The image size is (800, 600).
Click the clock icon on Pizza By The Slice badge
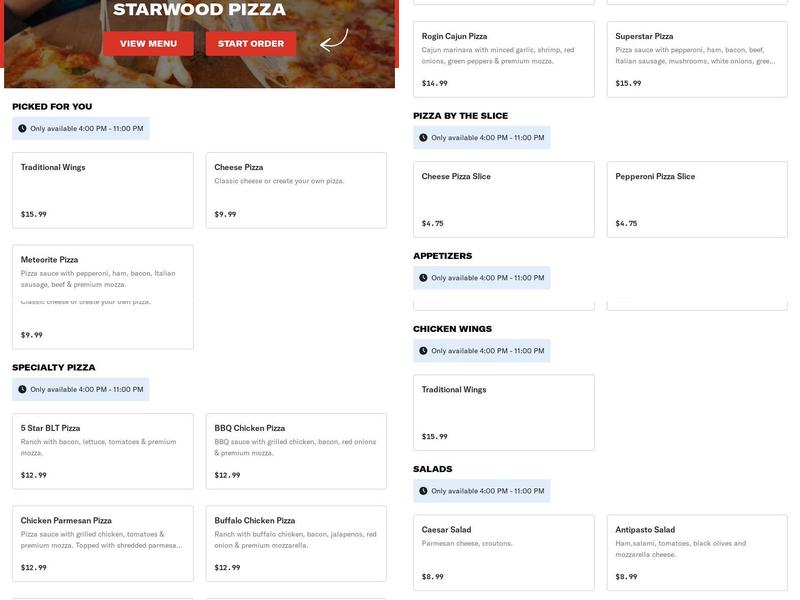(424, 137)
